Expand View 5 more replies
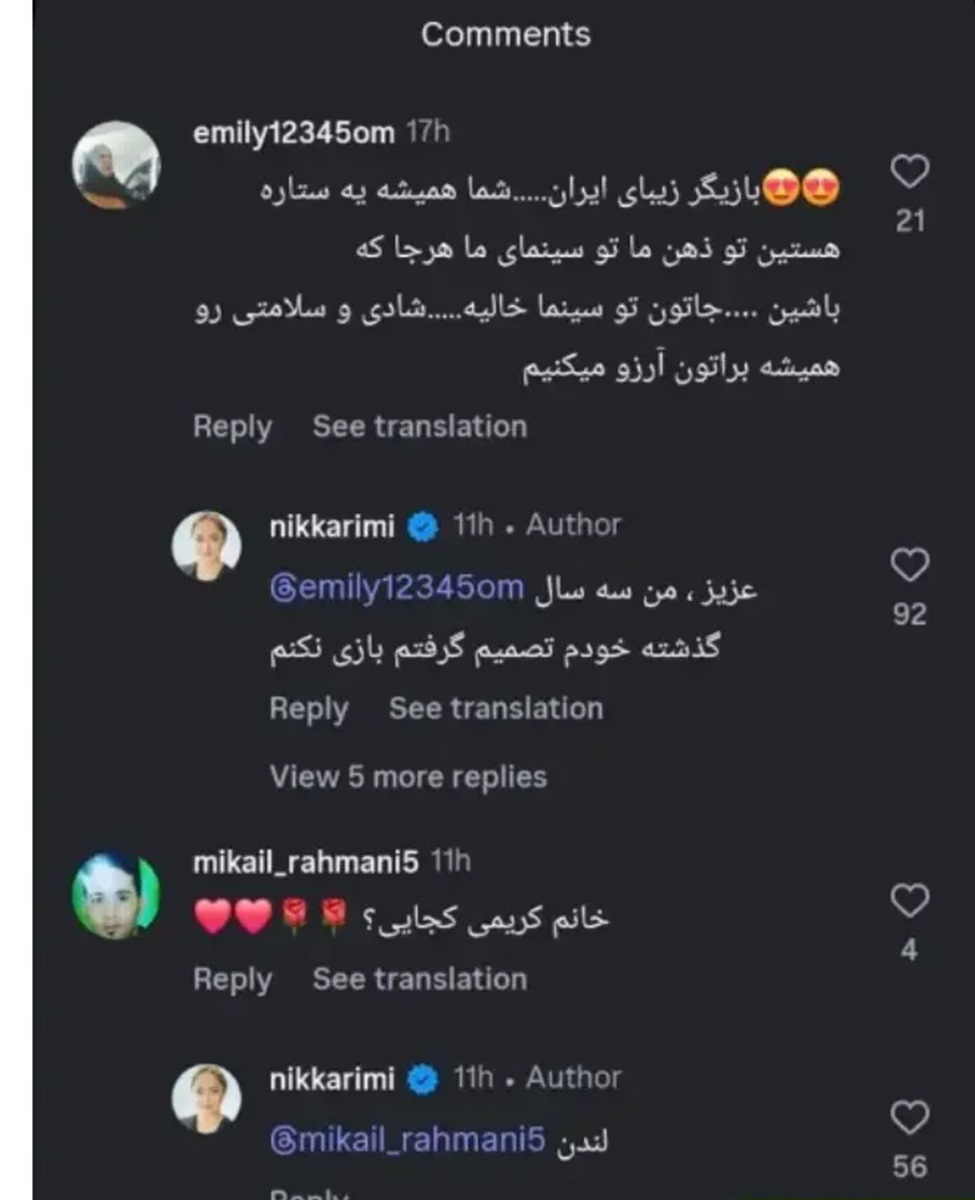The image size is (975, 1200). [408, 777]
